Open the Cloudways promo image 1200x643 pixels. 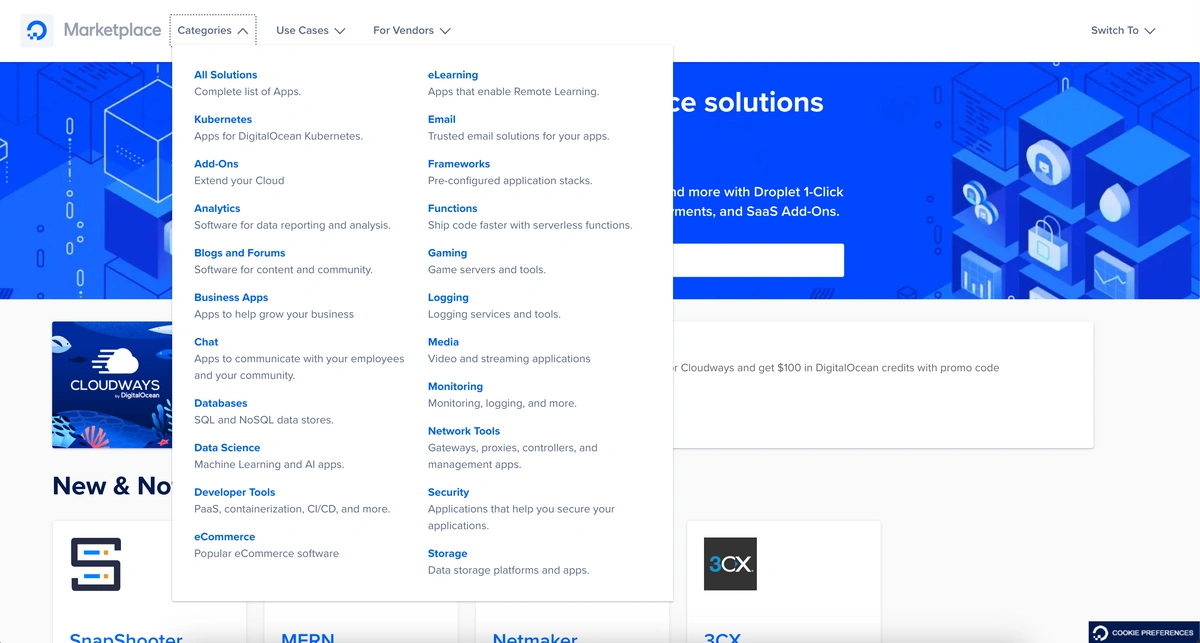[x=112, y=385]
